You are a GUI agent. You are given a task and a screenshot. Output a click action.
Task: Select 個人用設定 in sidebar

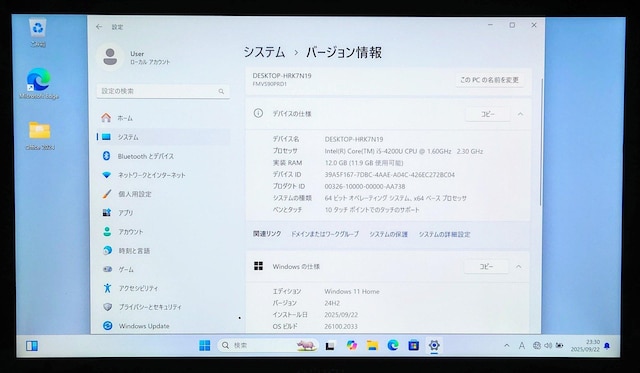[164, 194]
